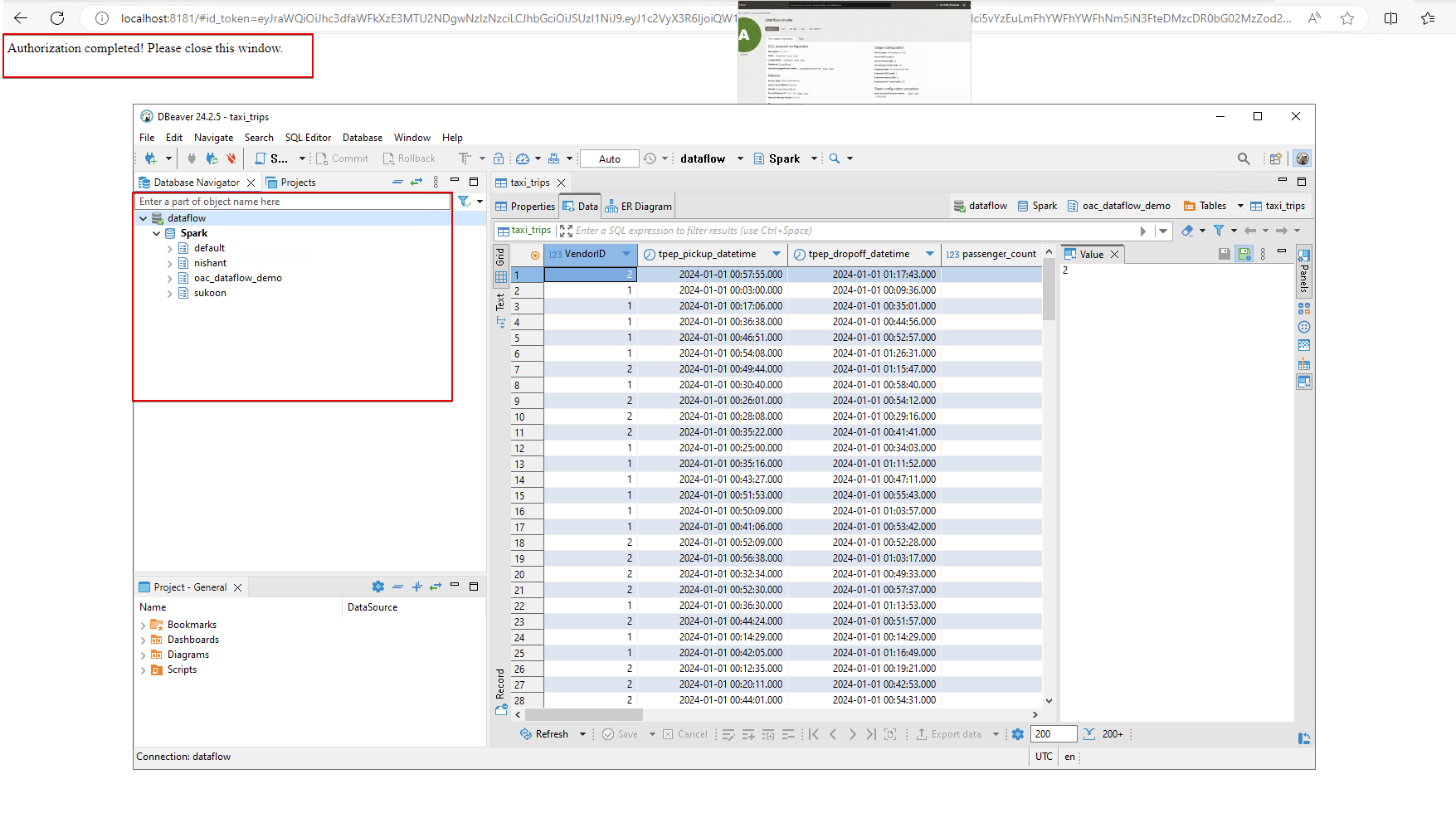This screenshot has height=818, width=1456.
Task: Click the blue configure gear beside the row limit field
Action: click(1018, 734)
